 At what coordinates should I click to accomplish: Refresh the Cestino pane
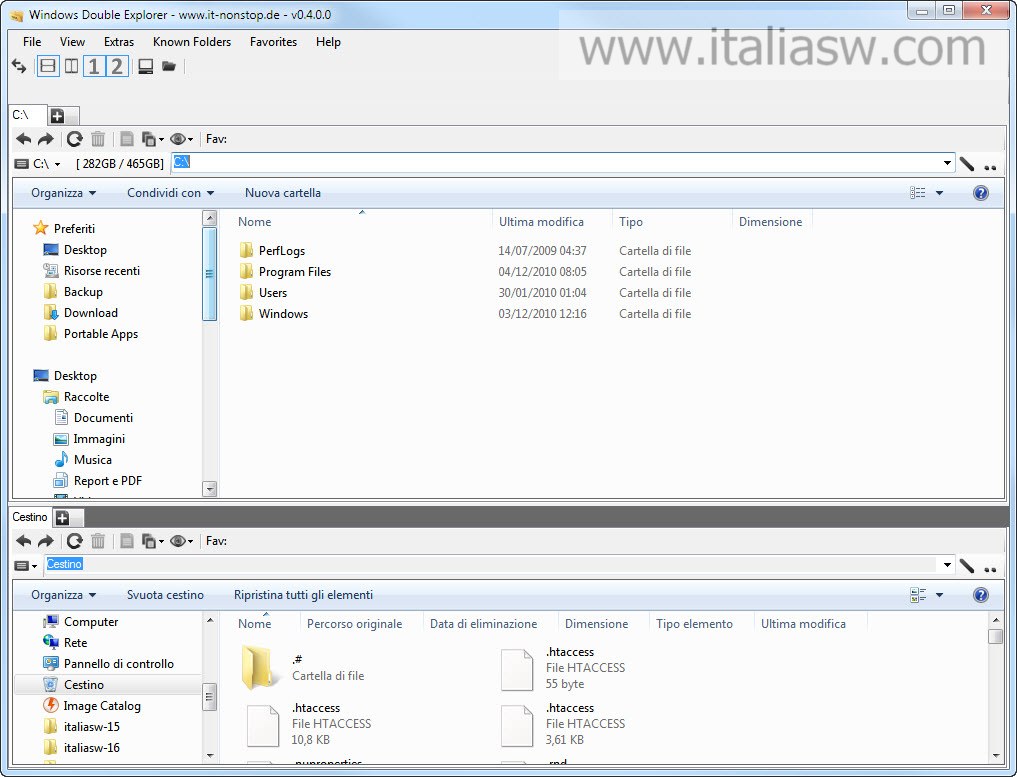coord(75,541)
